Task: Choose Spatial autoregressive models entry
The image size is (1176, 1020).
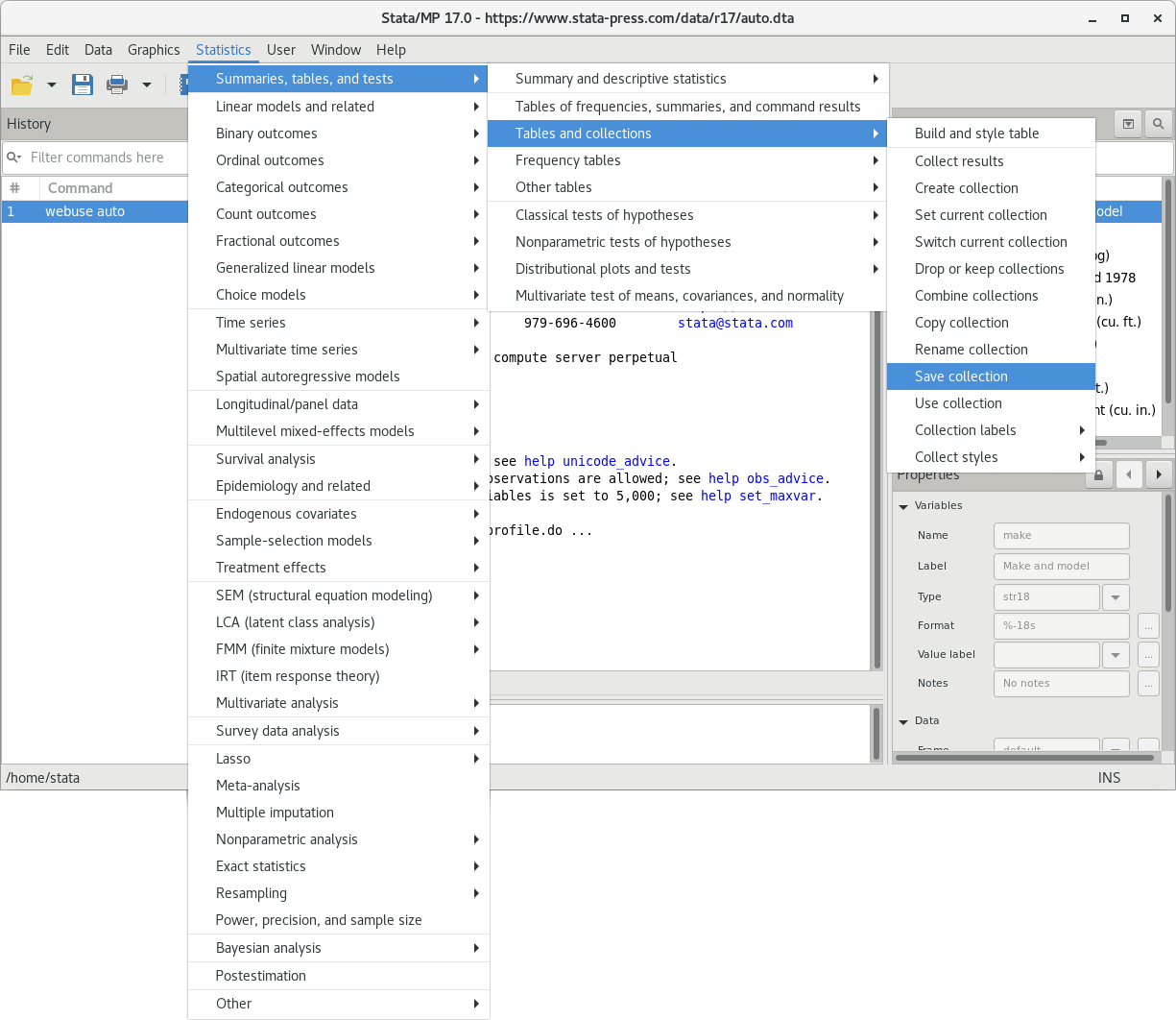Action: 338,376
